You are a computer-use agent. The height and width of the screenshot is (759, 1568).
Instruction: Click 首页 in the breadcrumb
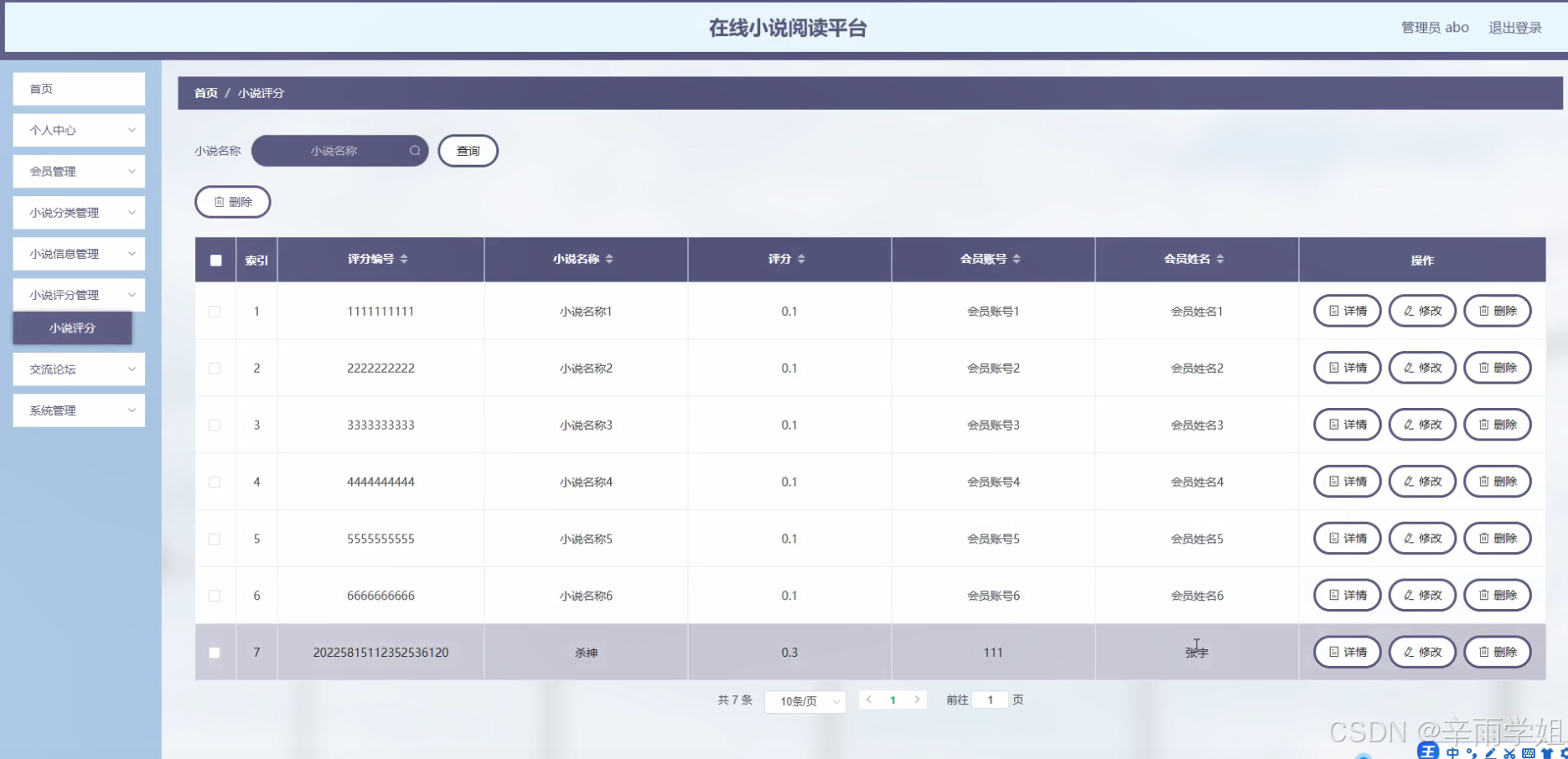pyautogui.click(x=206, y=93)
